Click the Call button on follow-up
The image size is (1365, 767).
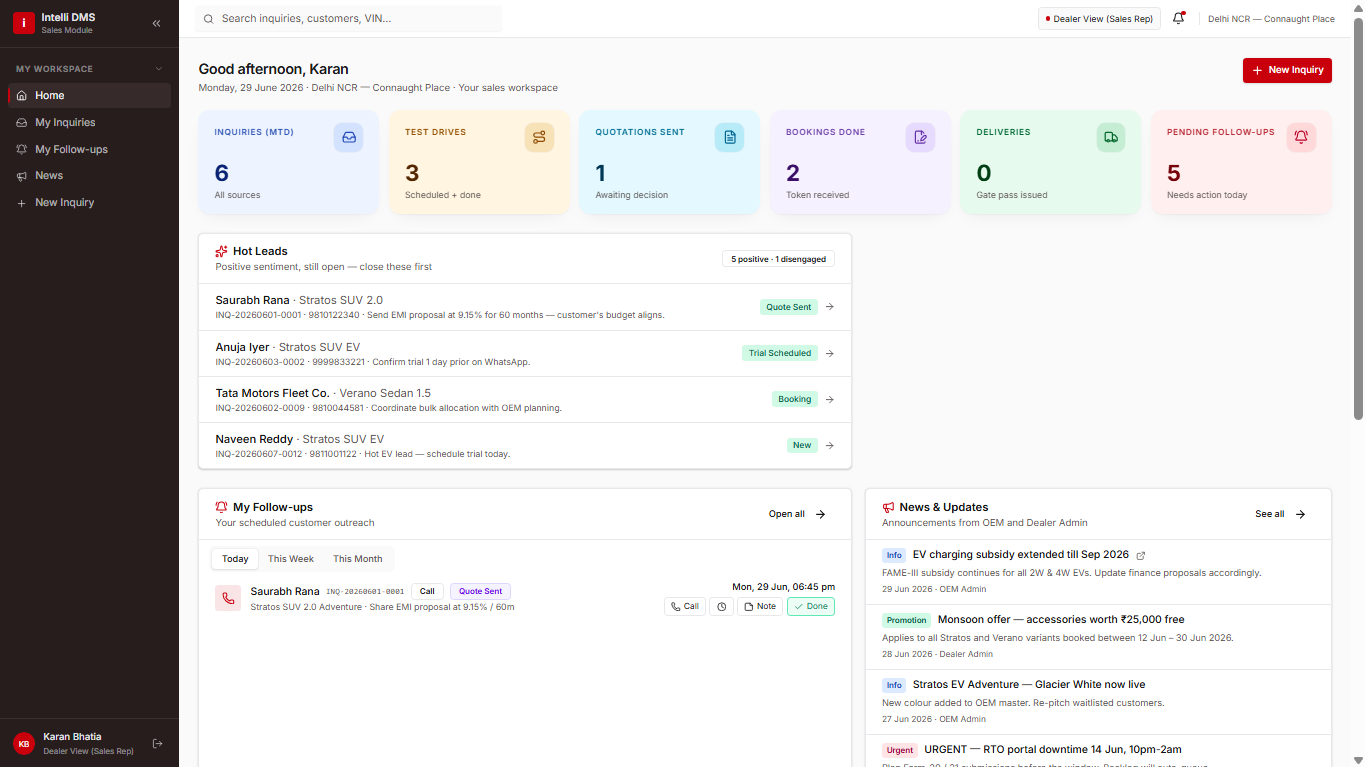point(685,606)
